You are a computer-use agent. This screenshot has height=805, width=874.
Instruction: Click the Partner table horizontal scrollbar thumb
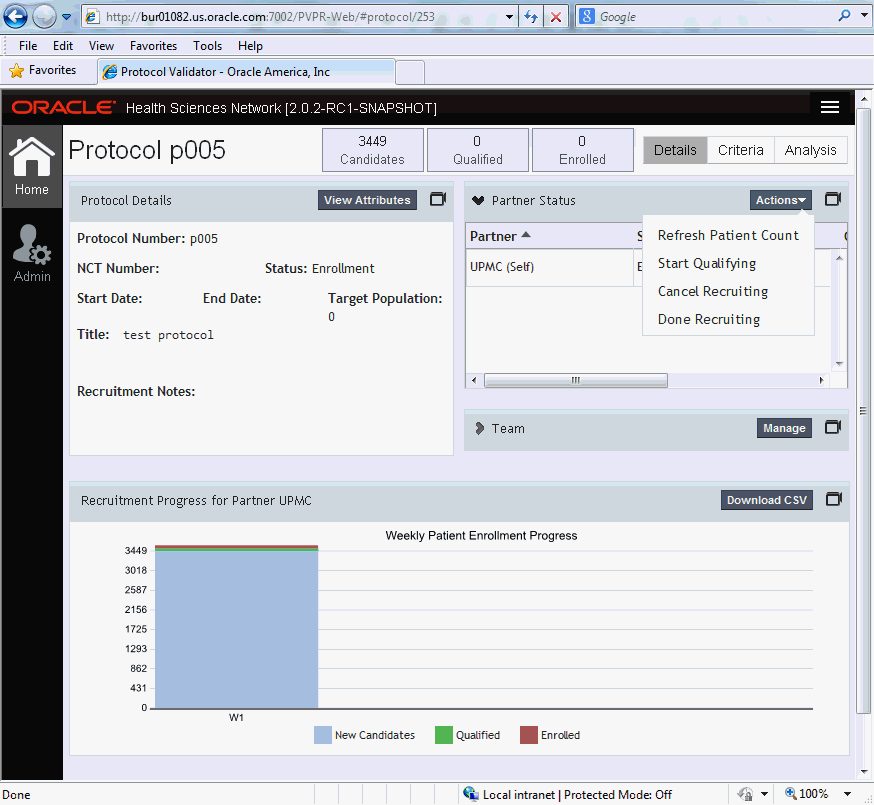pyautogui.click(x=576, y=380)
